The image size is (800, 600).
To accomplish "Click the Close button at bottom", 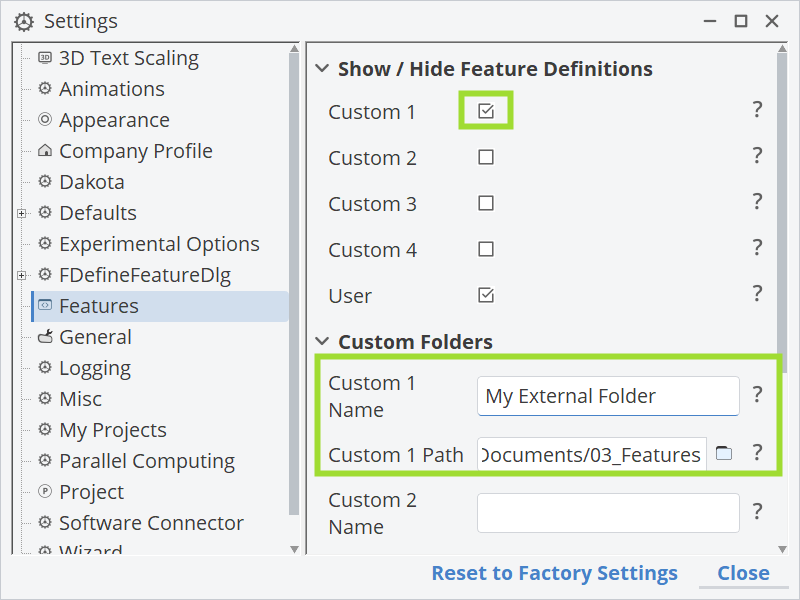I will (x=743, y=573).
